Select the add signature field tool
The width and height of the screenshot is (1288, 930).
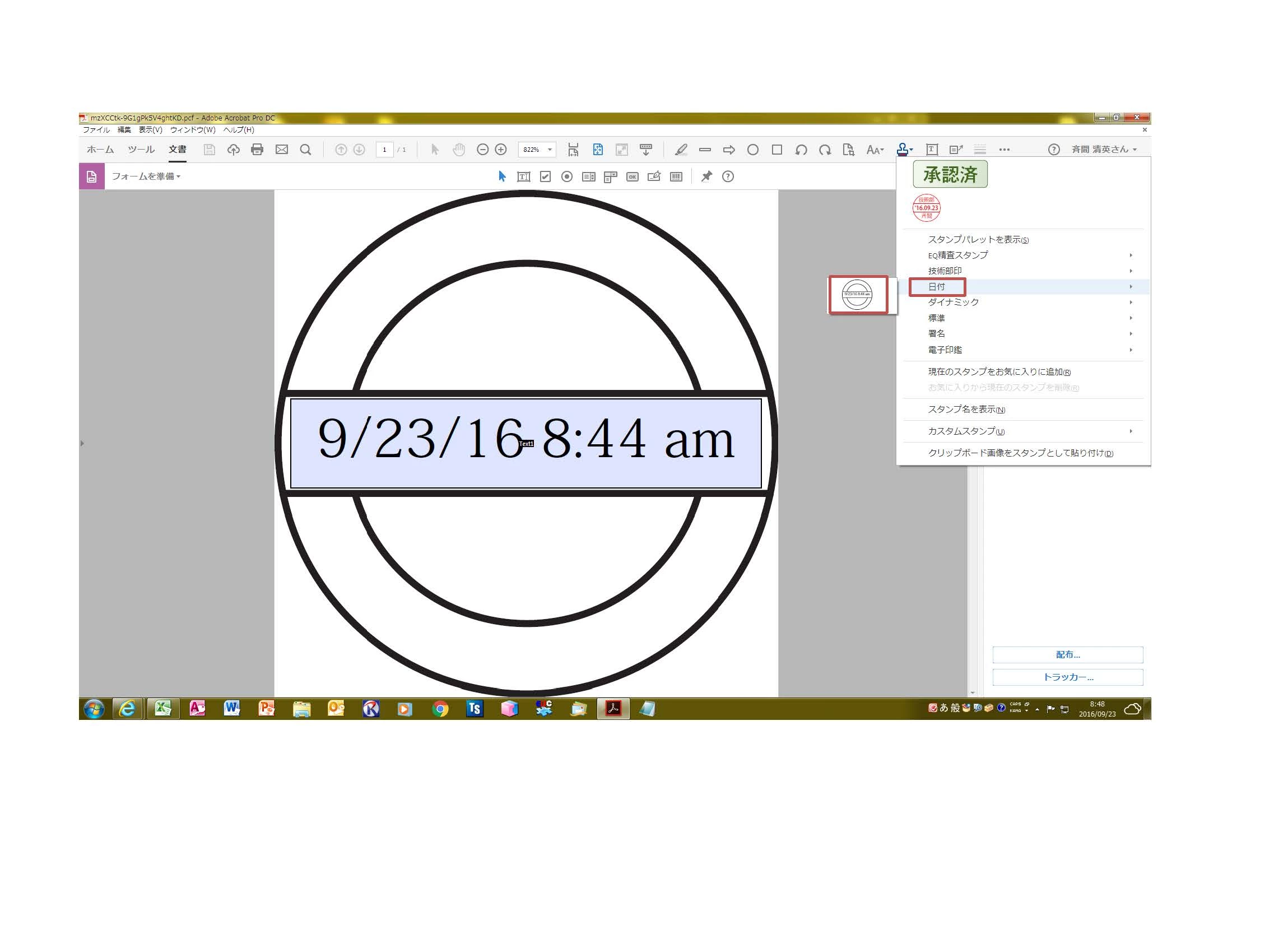coord(654,176)
